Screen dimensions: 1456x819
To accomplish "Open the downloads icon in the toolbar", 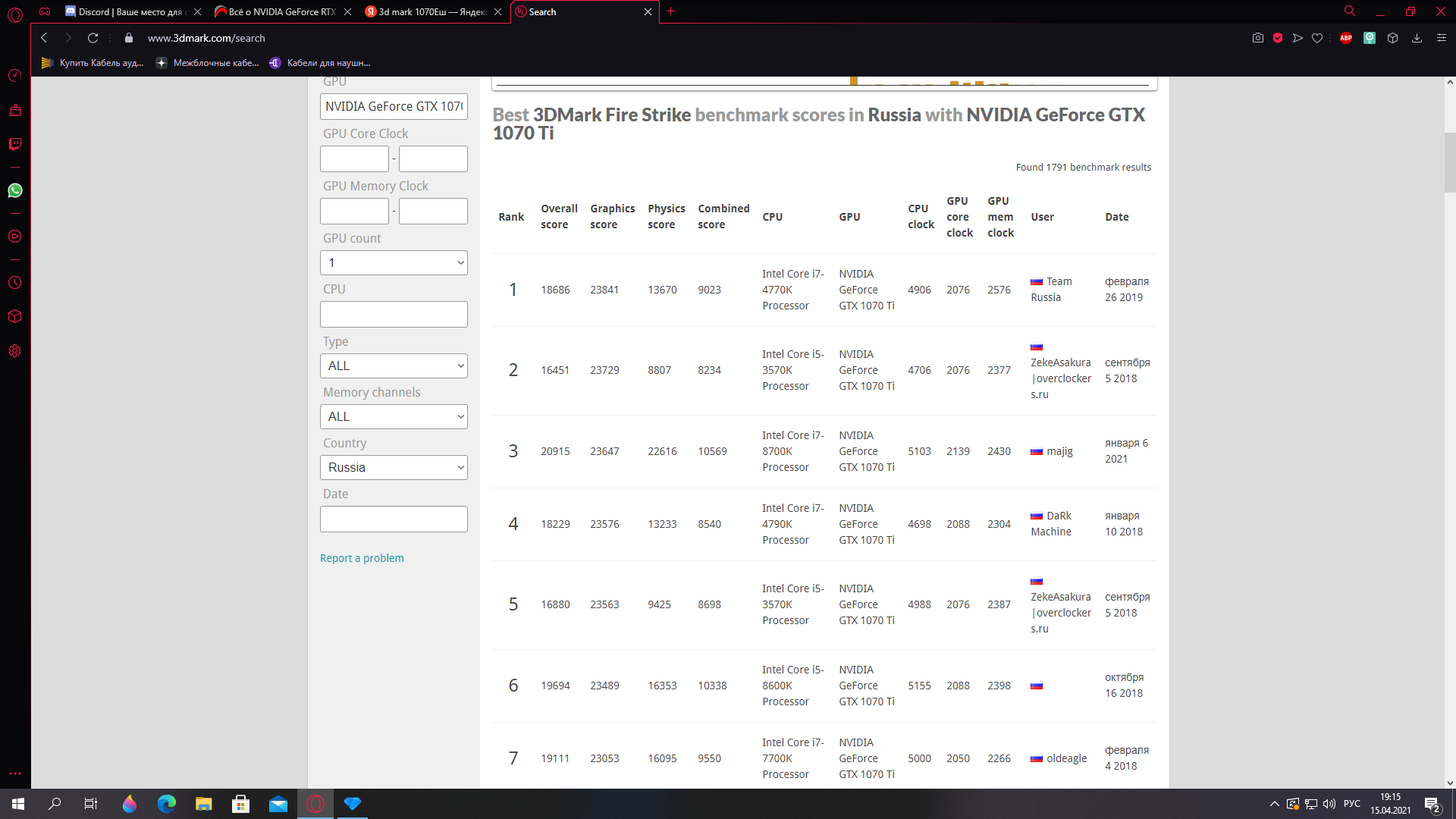I will [x=1417, y=38].
